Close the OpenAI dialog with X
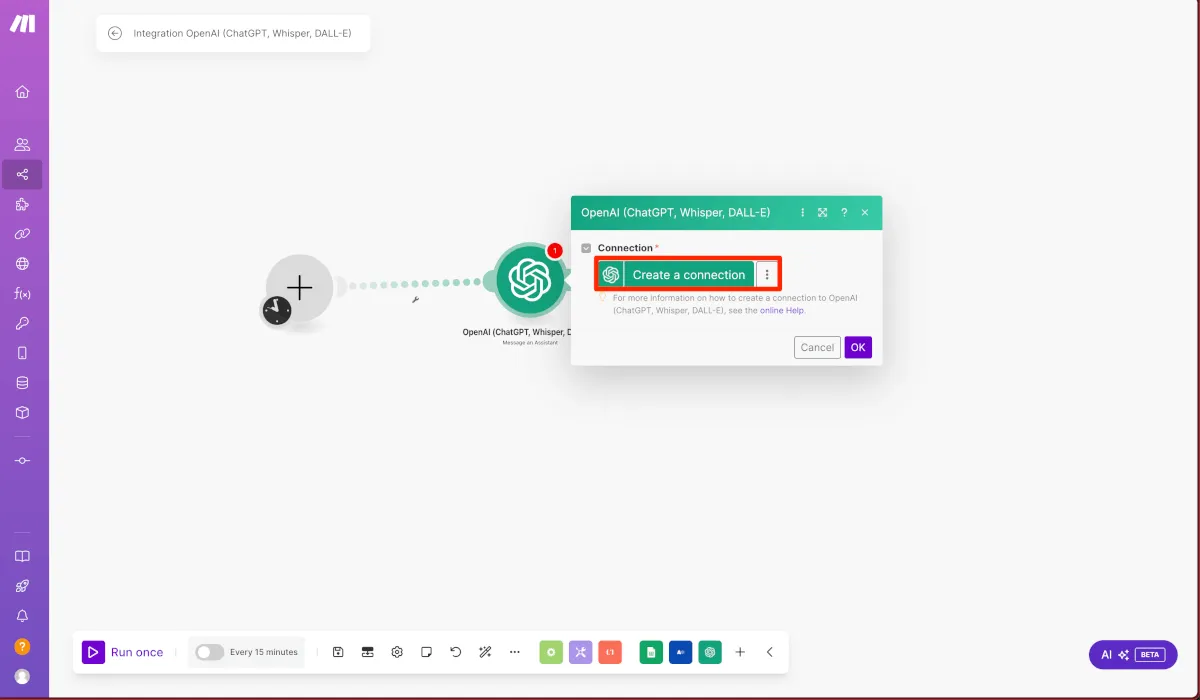Image resolution: width=1200 pixels, height=700 pixels. (x=865, y=213)
